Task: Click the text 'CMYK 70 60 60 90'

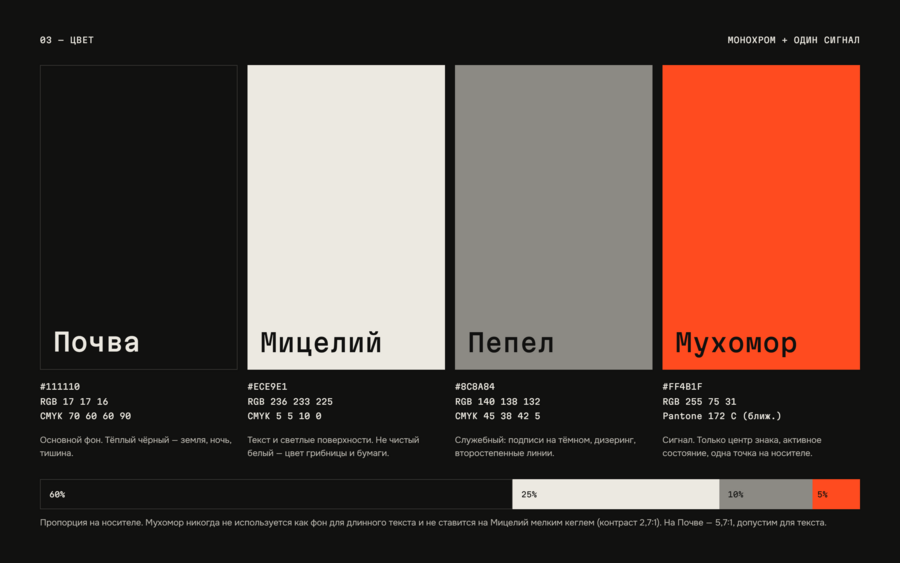Action: (x=86, y=416)
